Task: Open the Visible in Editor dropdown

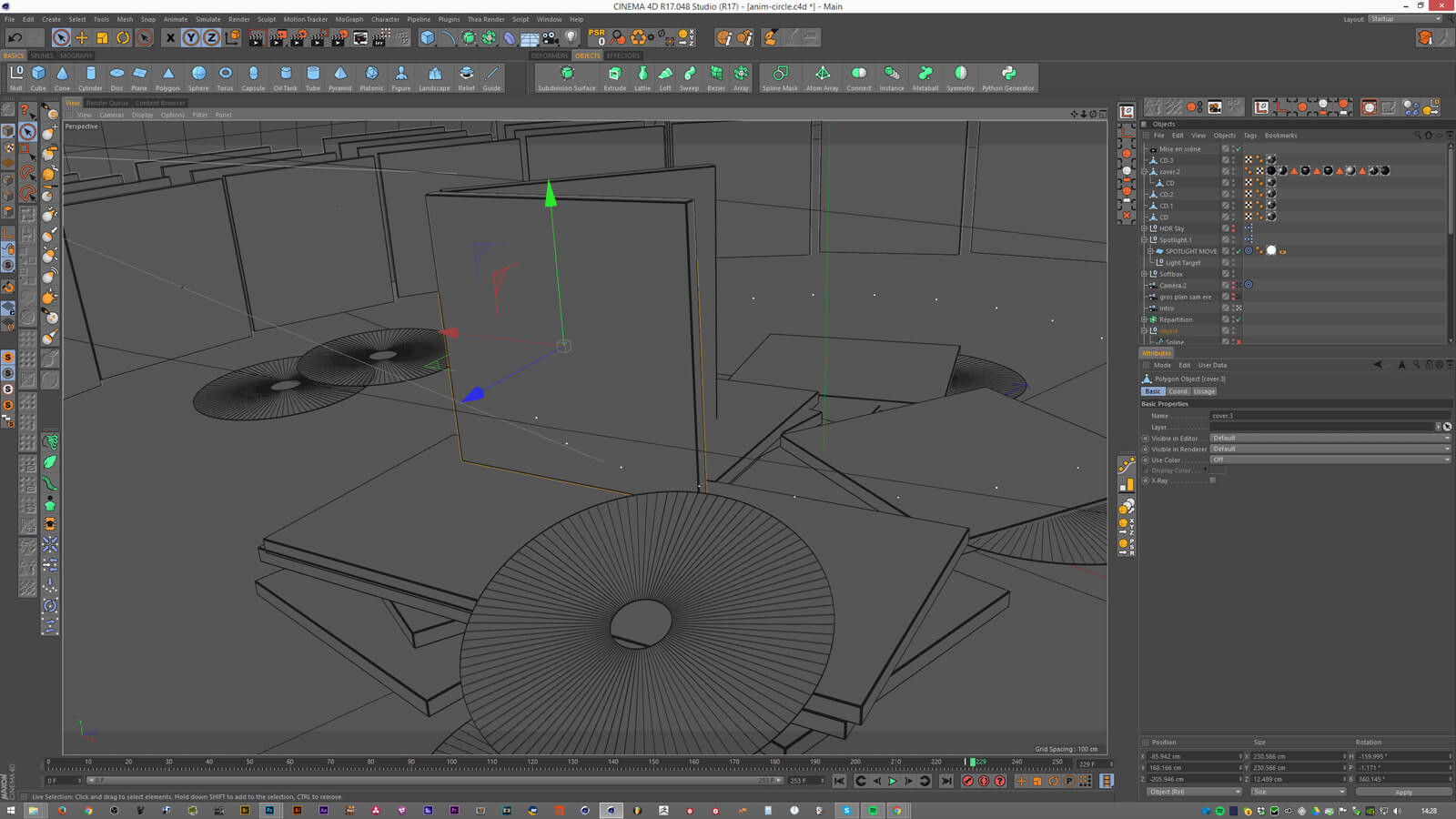Action: click(x=1330, y=438)
